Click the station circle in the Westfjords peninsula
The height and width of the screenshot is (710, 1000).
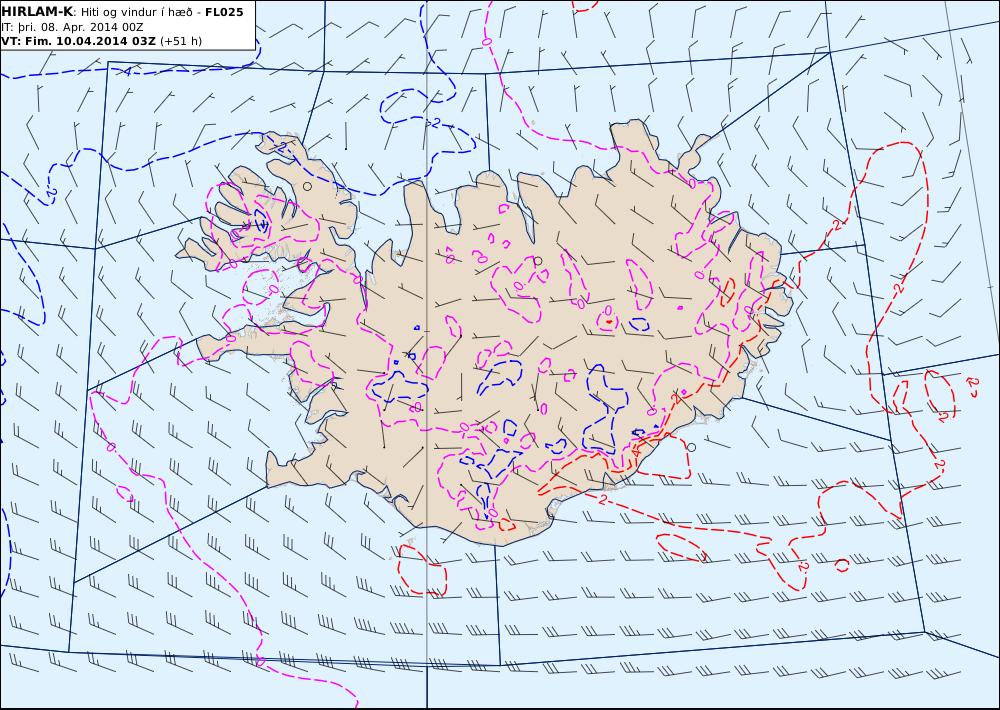(x=307, y=186)
